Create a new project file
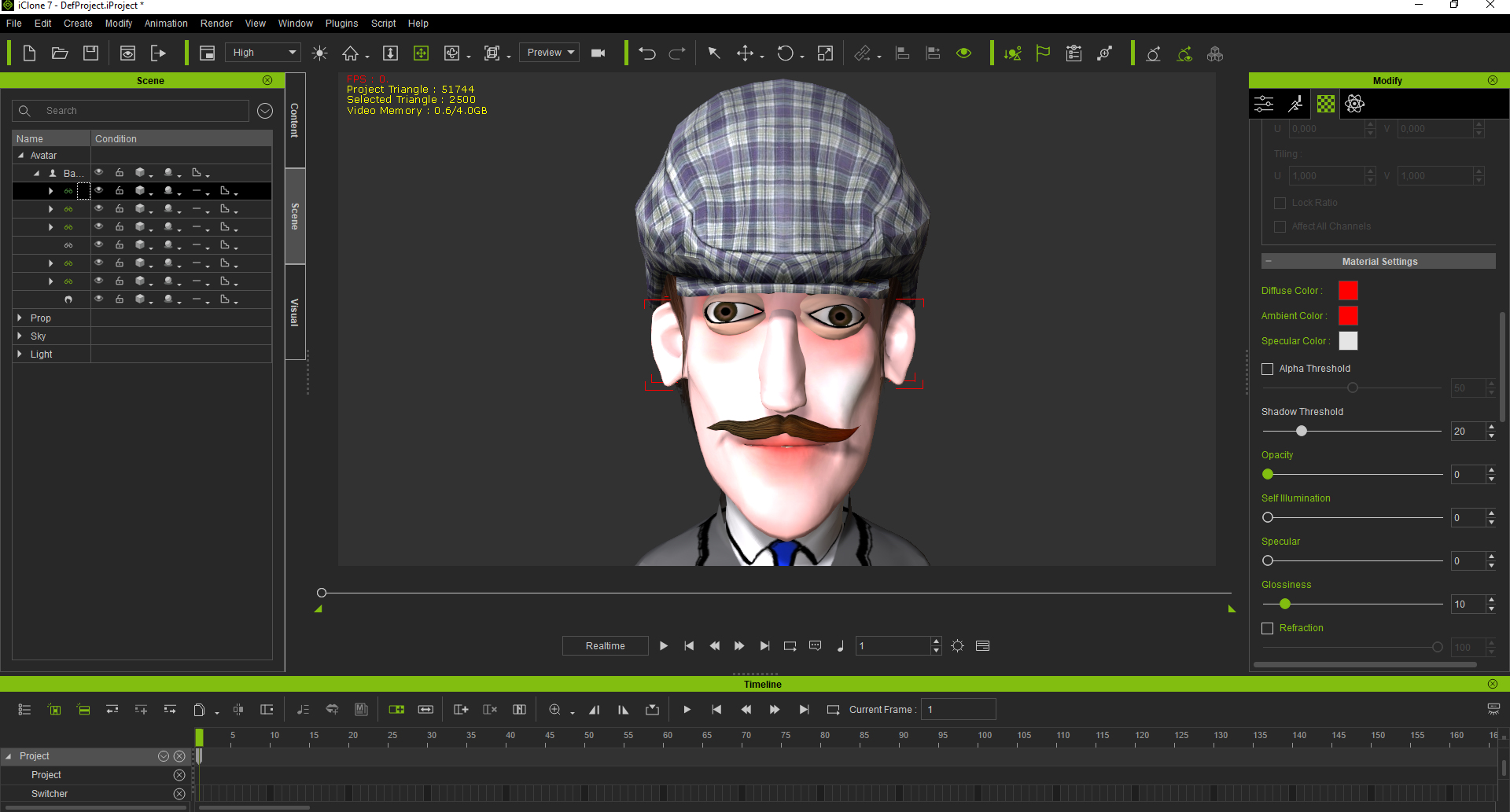 [29, 53]
